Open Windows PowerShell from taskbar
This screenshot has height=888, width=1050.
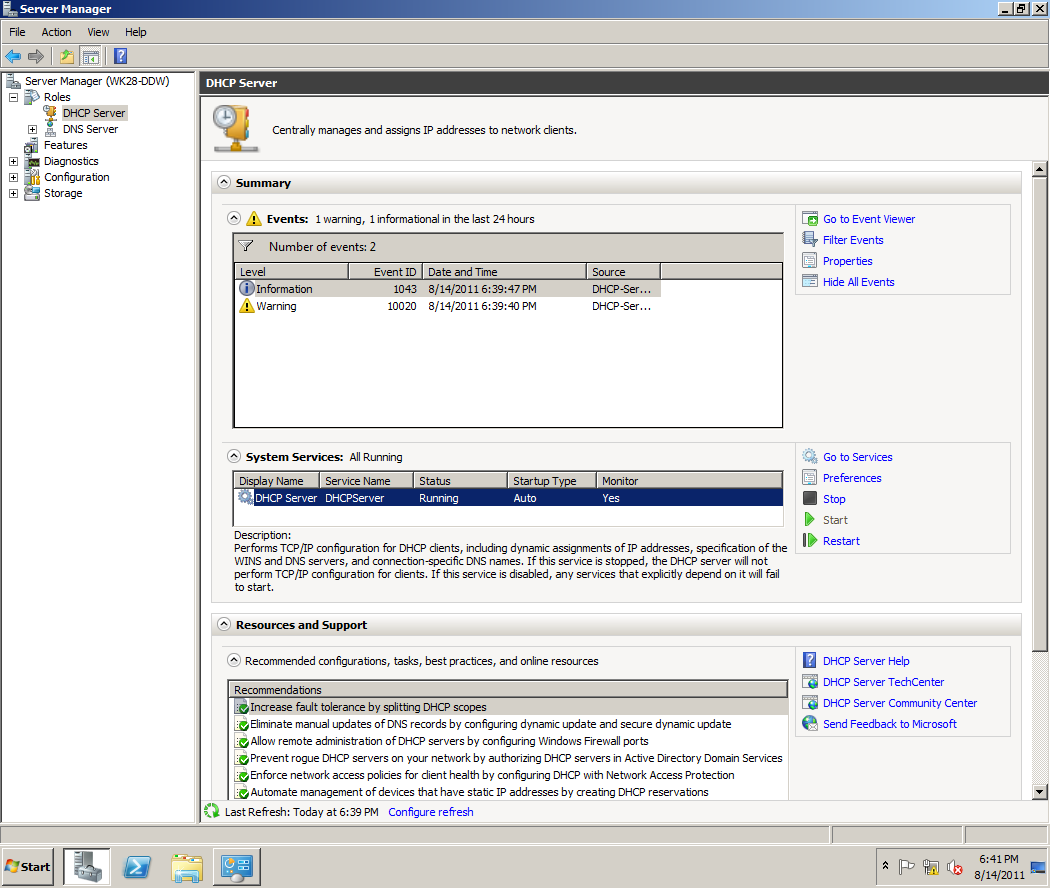coord(137,867)
